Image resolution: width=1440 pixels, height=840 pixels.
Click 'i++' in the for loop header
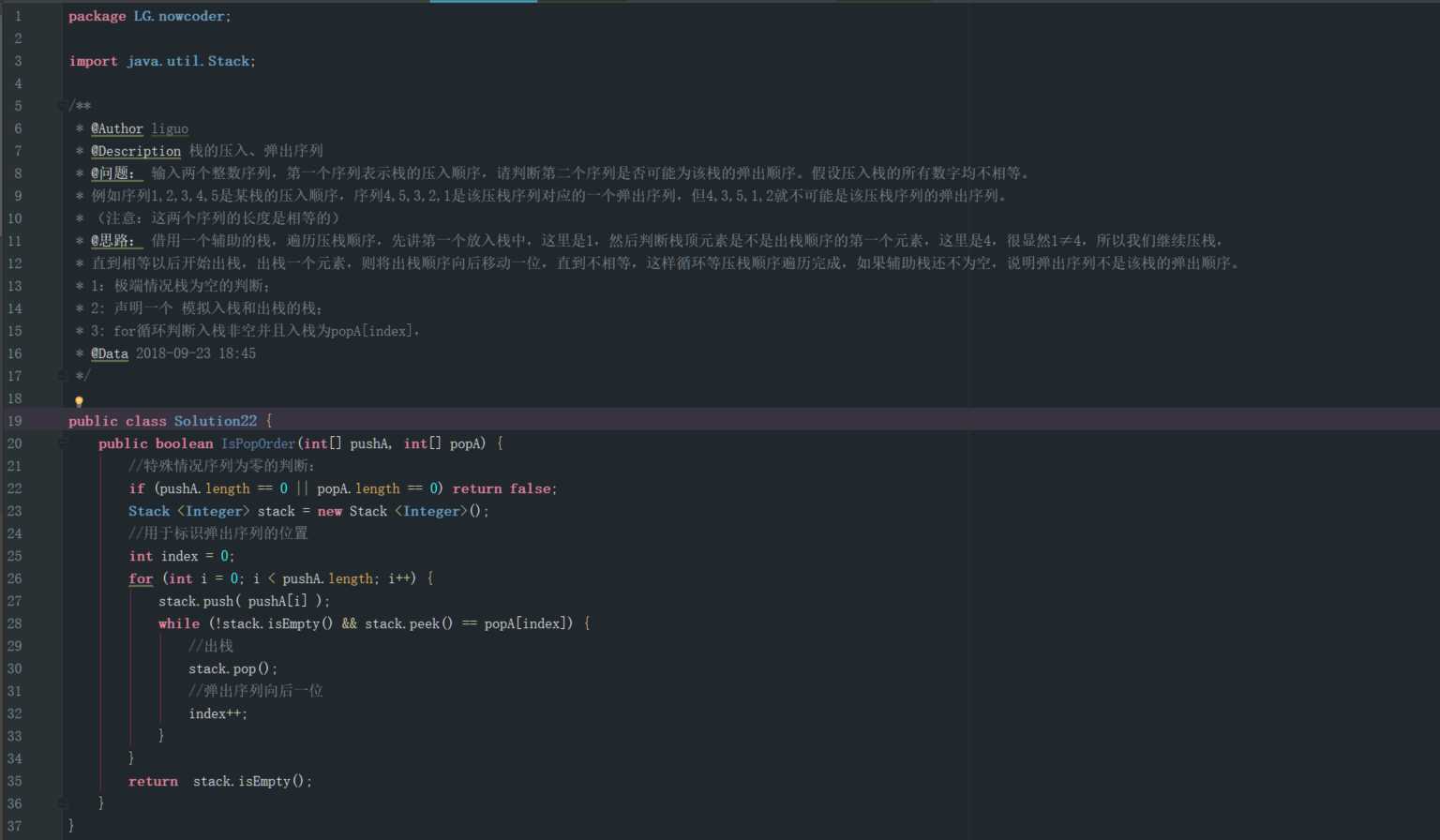[x=399, y=578]
